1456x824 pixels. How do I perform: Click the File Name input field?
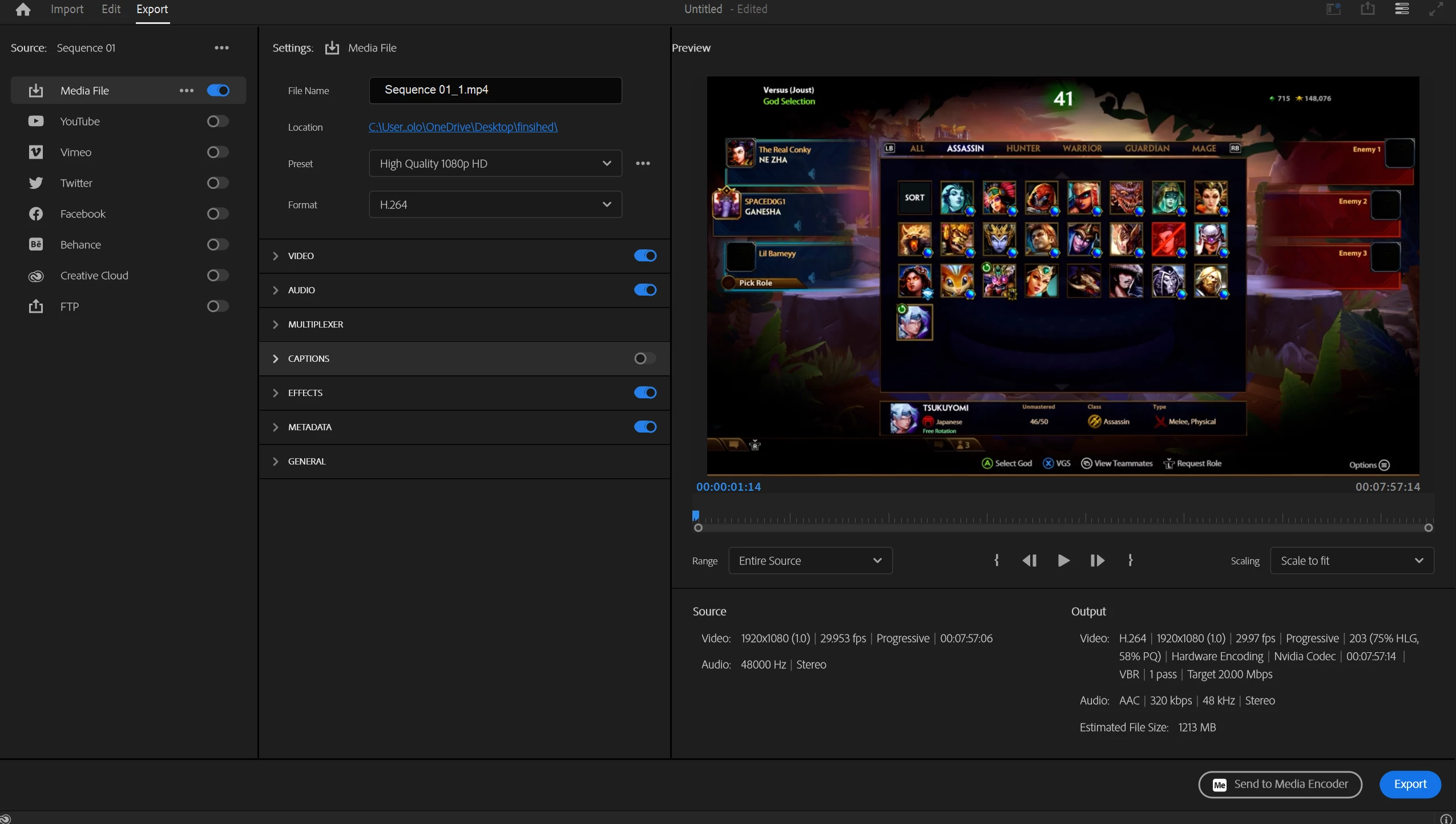tap(495, 90)
